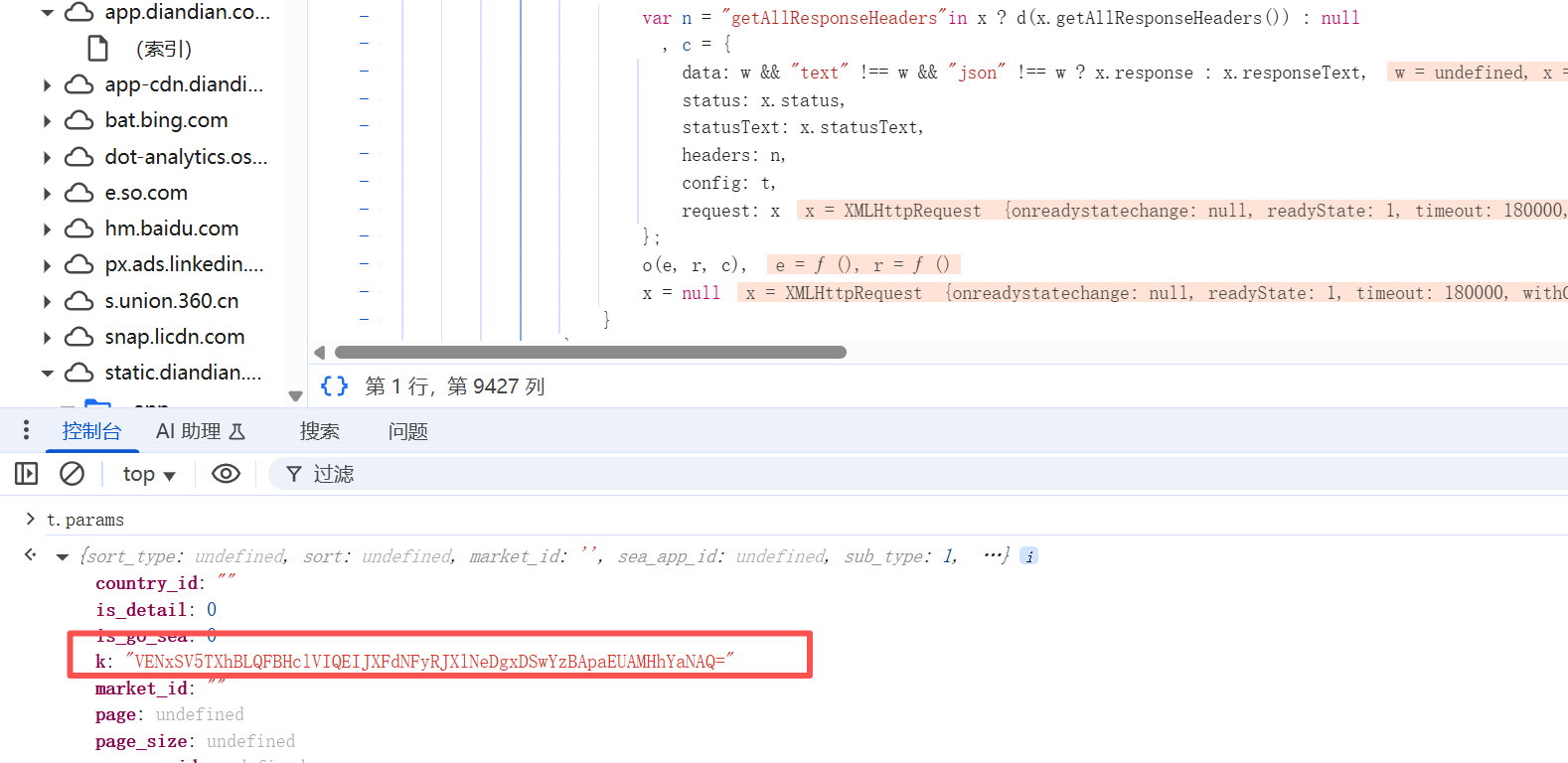Select the bat.bing.com domain label
The height and width of the screenshot is (763, 1568).
[x=167, y=120]
